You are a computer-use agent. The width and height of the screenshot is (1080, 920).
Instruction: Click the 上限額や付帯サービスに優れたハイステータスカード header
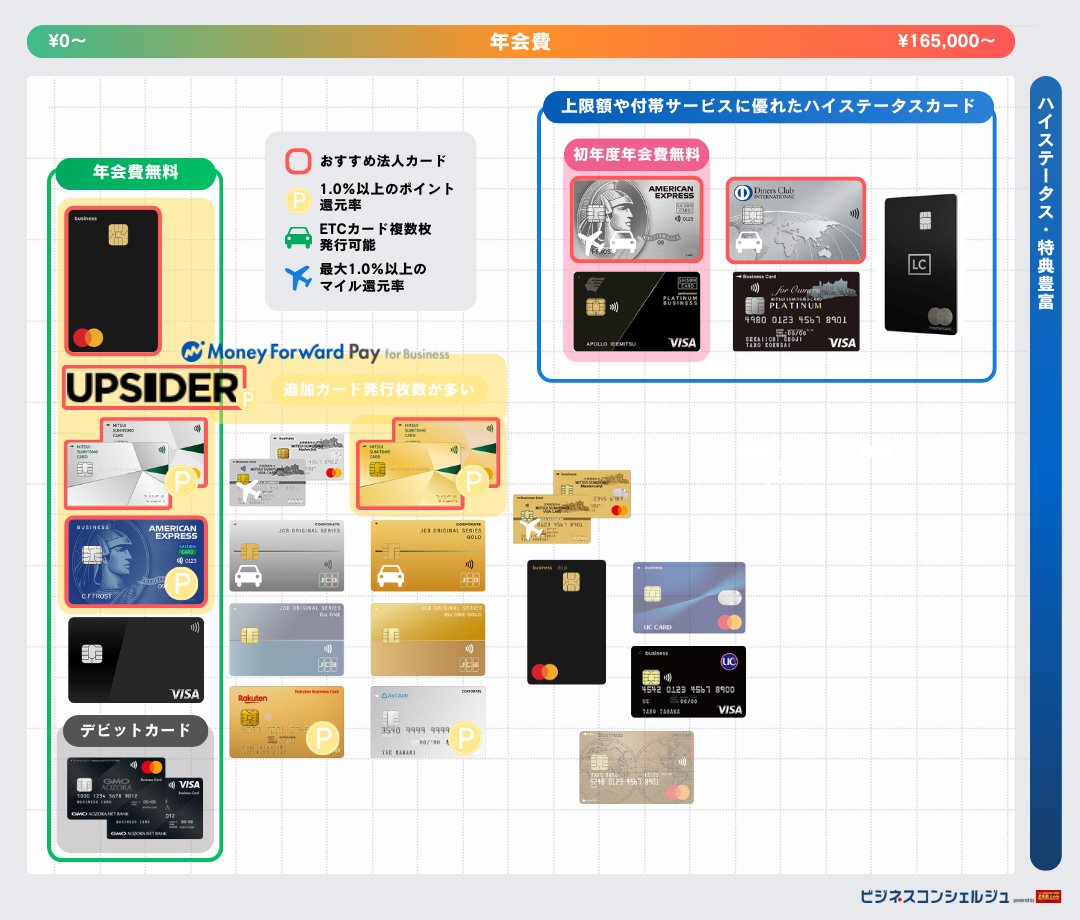point(768,106)
